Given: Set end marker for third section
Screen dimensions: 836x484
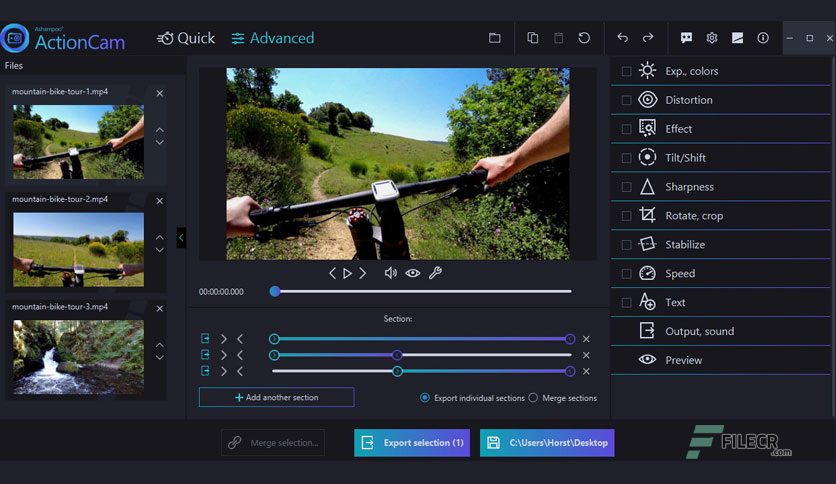Looking at the screenshot, I should (x=240, y=371).
